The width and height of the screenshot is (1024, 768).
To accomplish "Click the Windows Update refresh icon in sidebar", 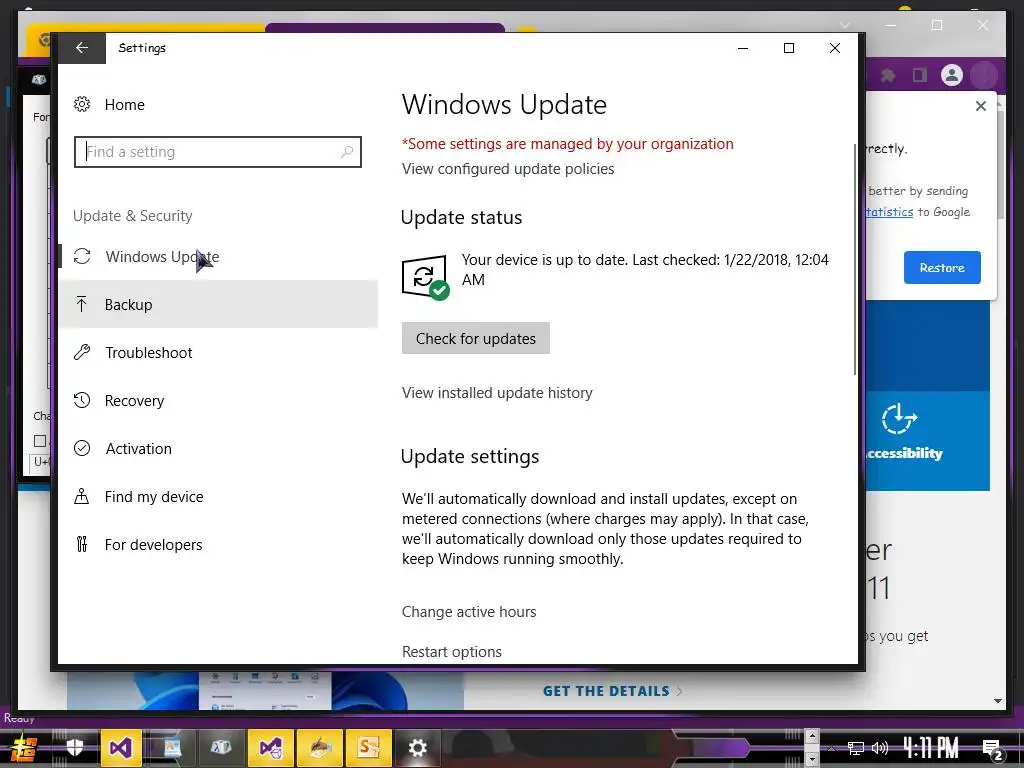I will (82, 256).
